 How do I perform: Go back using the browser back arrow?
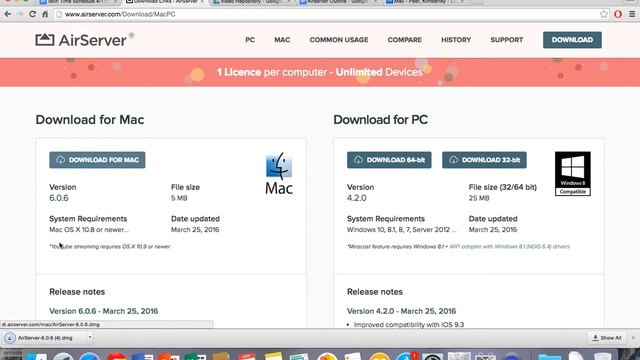tap(8, 14)
